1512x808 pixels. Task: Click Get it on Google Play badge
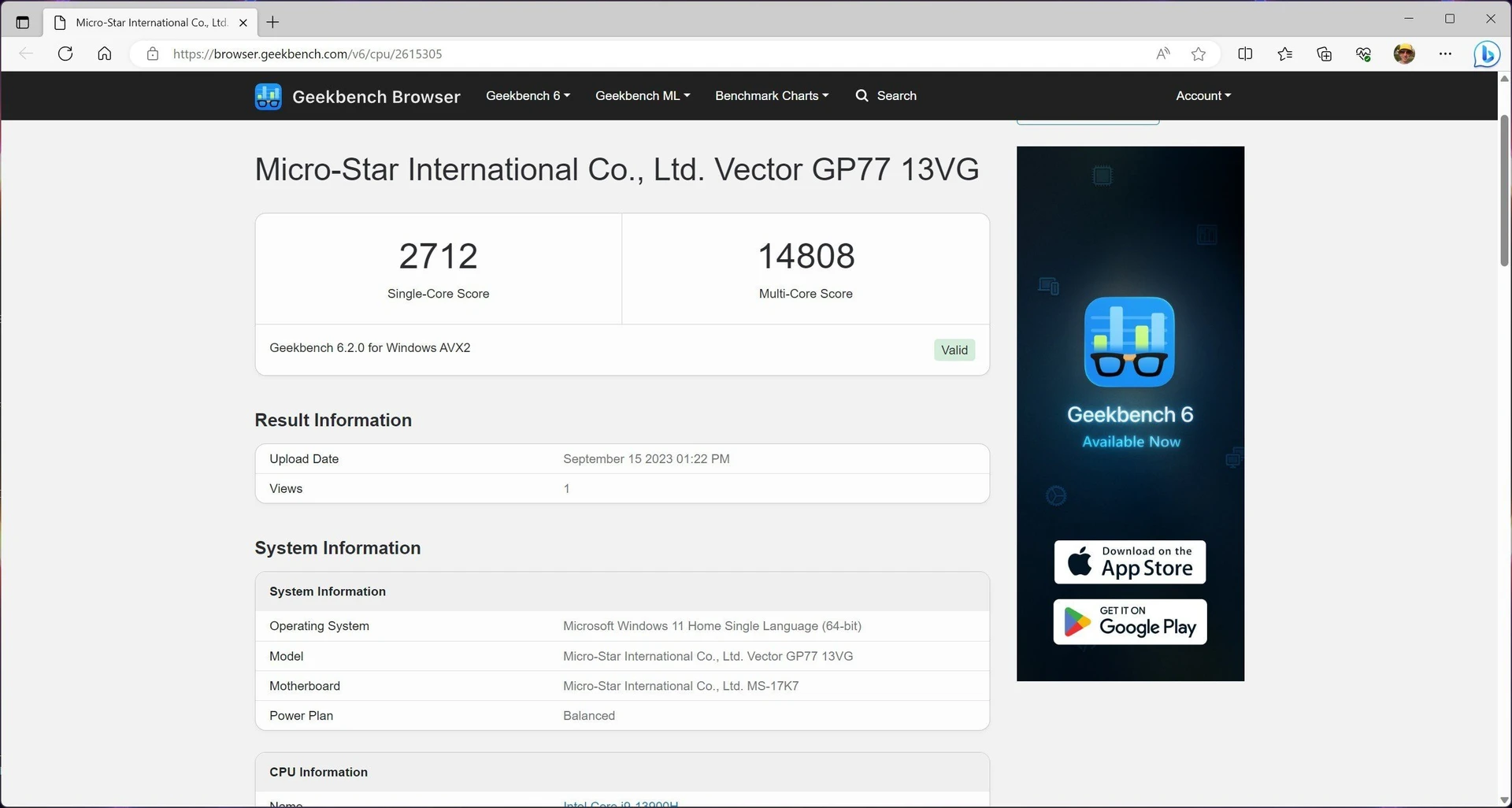pyautogui.click(x=1129, y=621)
